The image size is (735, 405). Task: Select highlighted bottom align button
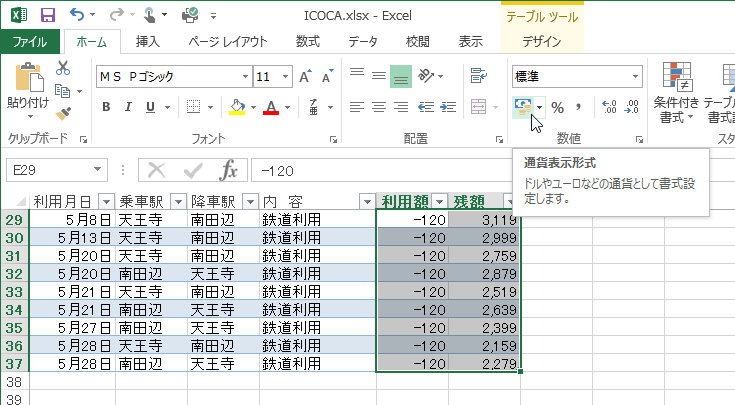(401, 76)
